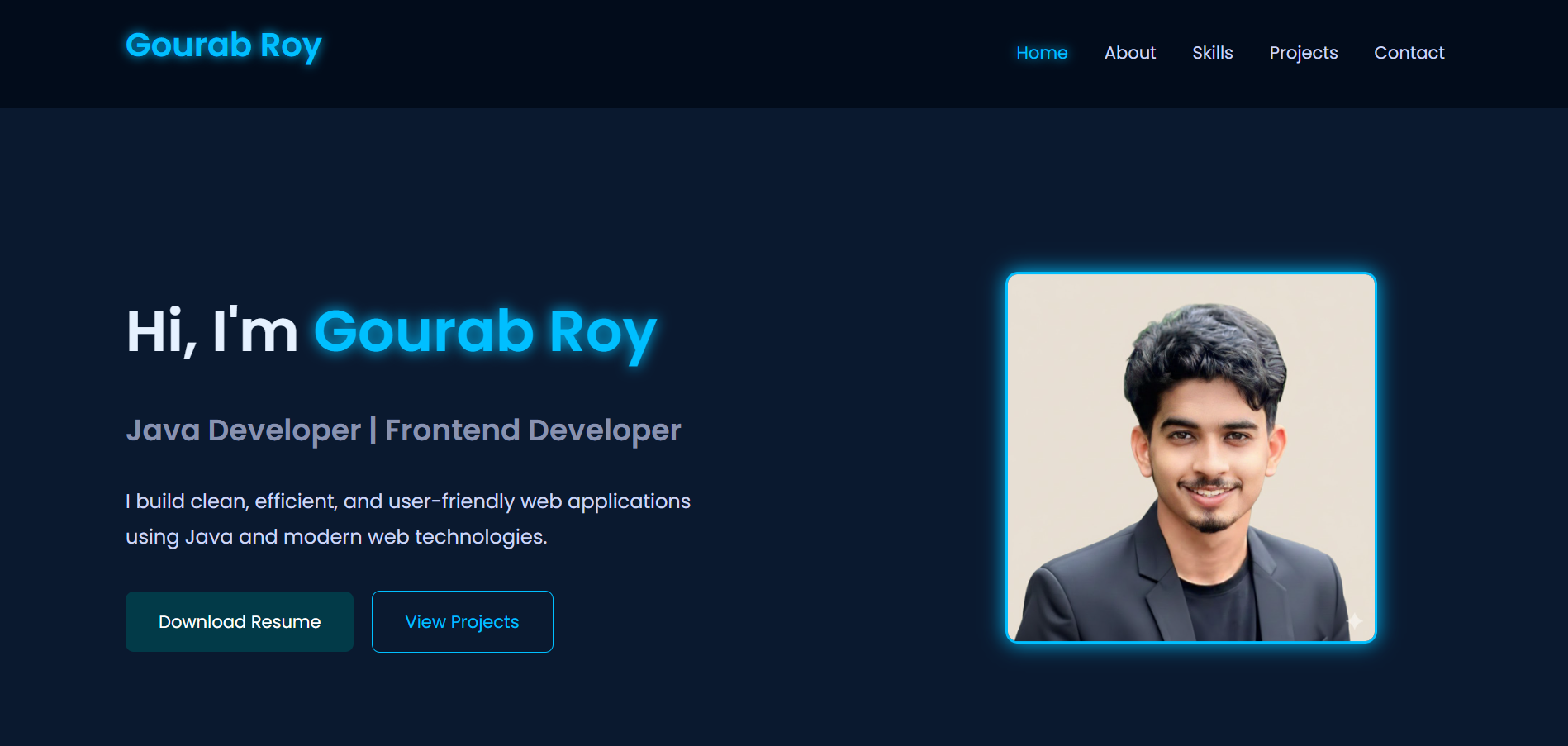Click Skills between About and Projects

point(1212,52)
